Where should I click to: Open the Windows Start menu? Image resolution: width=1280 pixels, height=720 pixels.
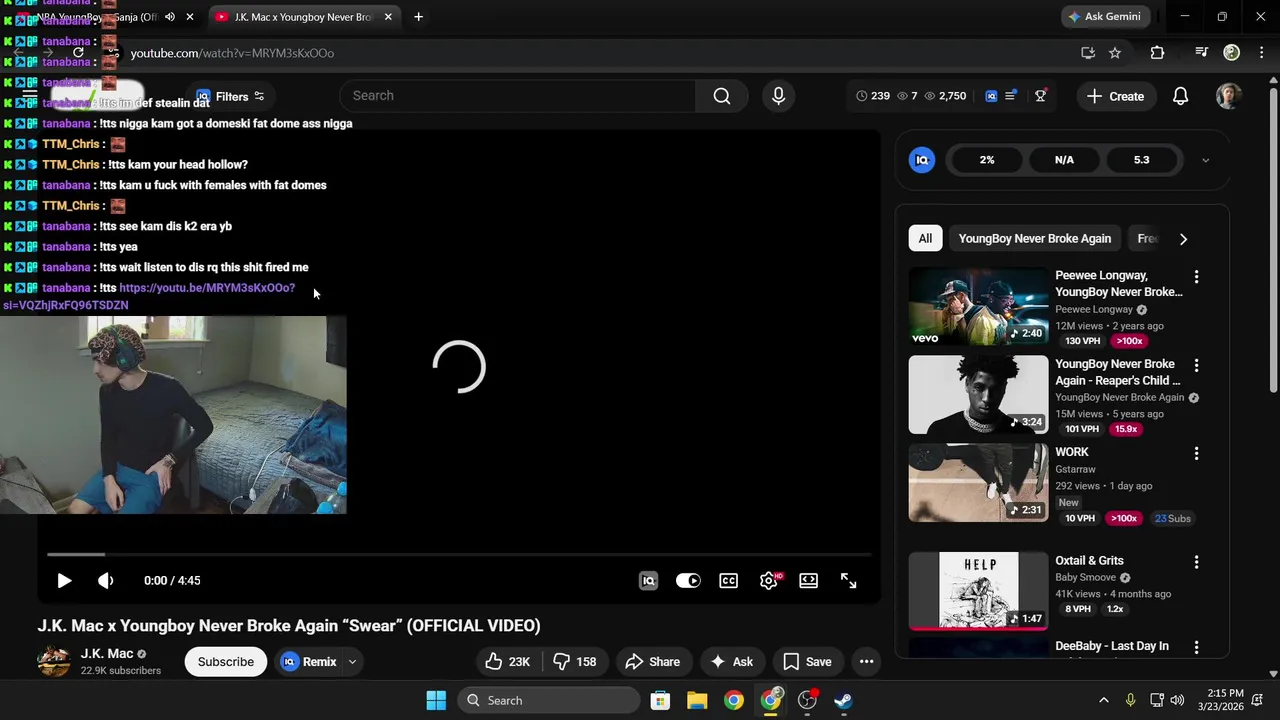point(437,701)
